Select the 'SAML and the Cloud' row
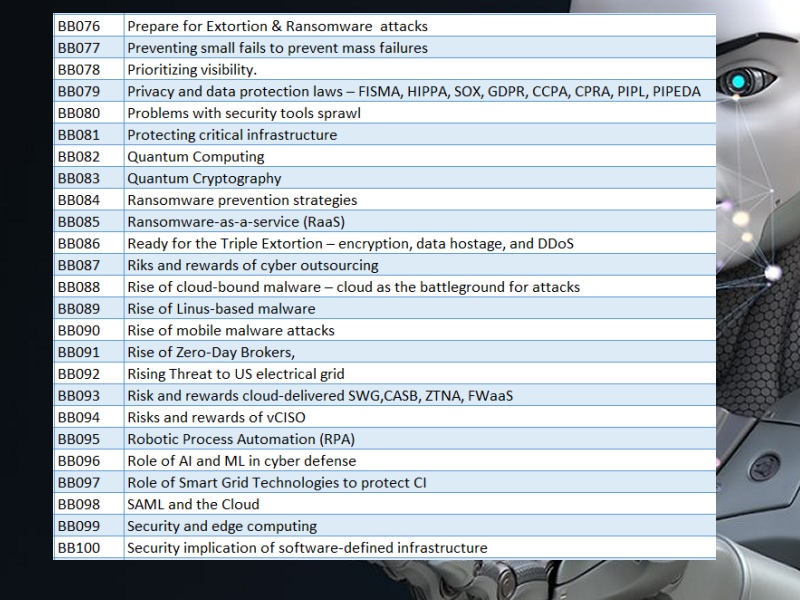 click(193, 504)
